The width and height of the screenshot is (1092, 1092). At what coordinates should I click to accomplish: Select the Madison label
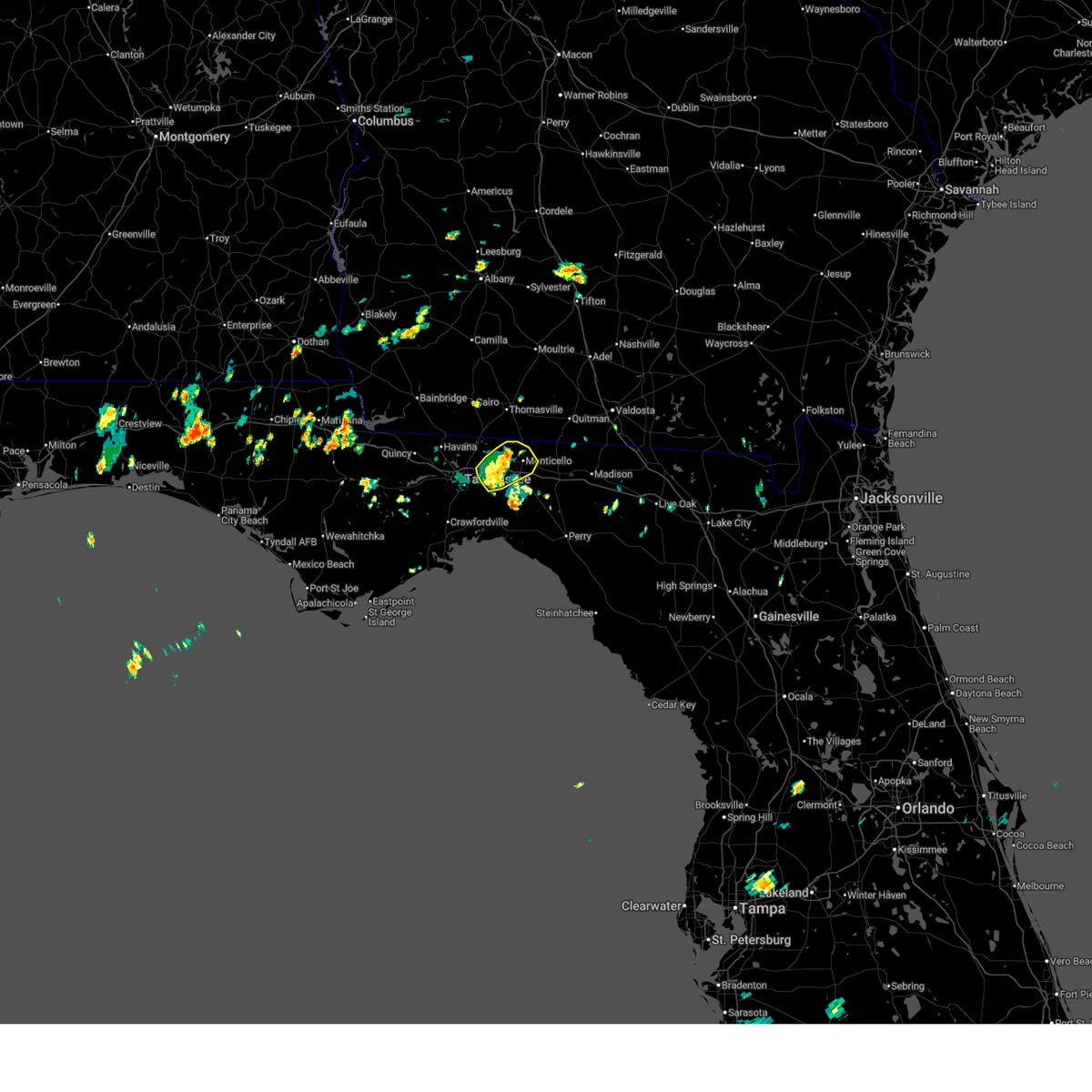click(613, 474)
